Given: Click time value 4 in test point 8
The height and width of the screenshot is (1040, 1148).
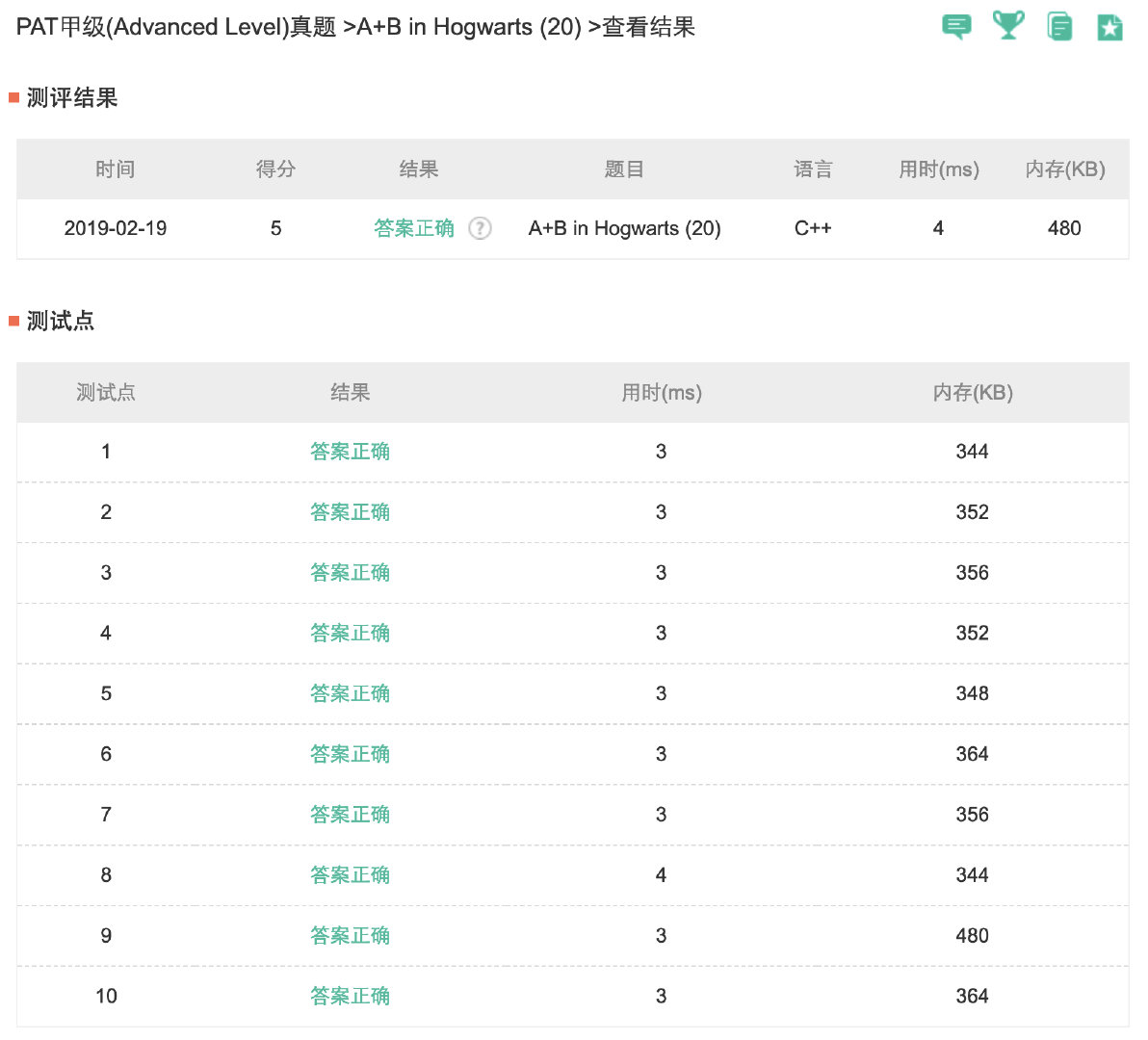Looking at the screenshot, I should click(x=661, y=875).
